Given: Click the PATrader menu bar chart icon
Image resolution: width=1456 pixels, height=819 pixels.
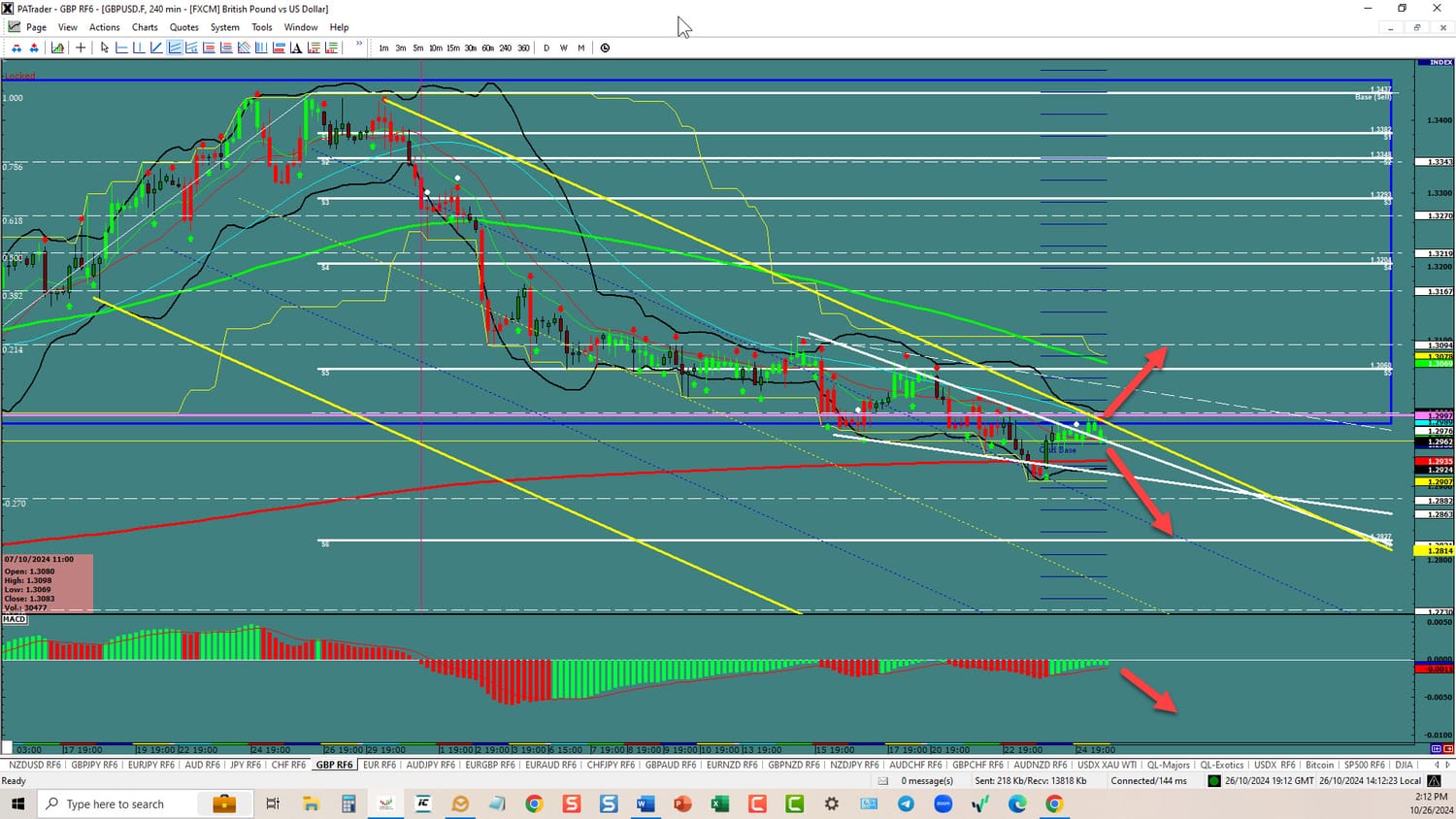Looking at the screenshot, I should [x=14, y=27].
